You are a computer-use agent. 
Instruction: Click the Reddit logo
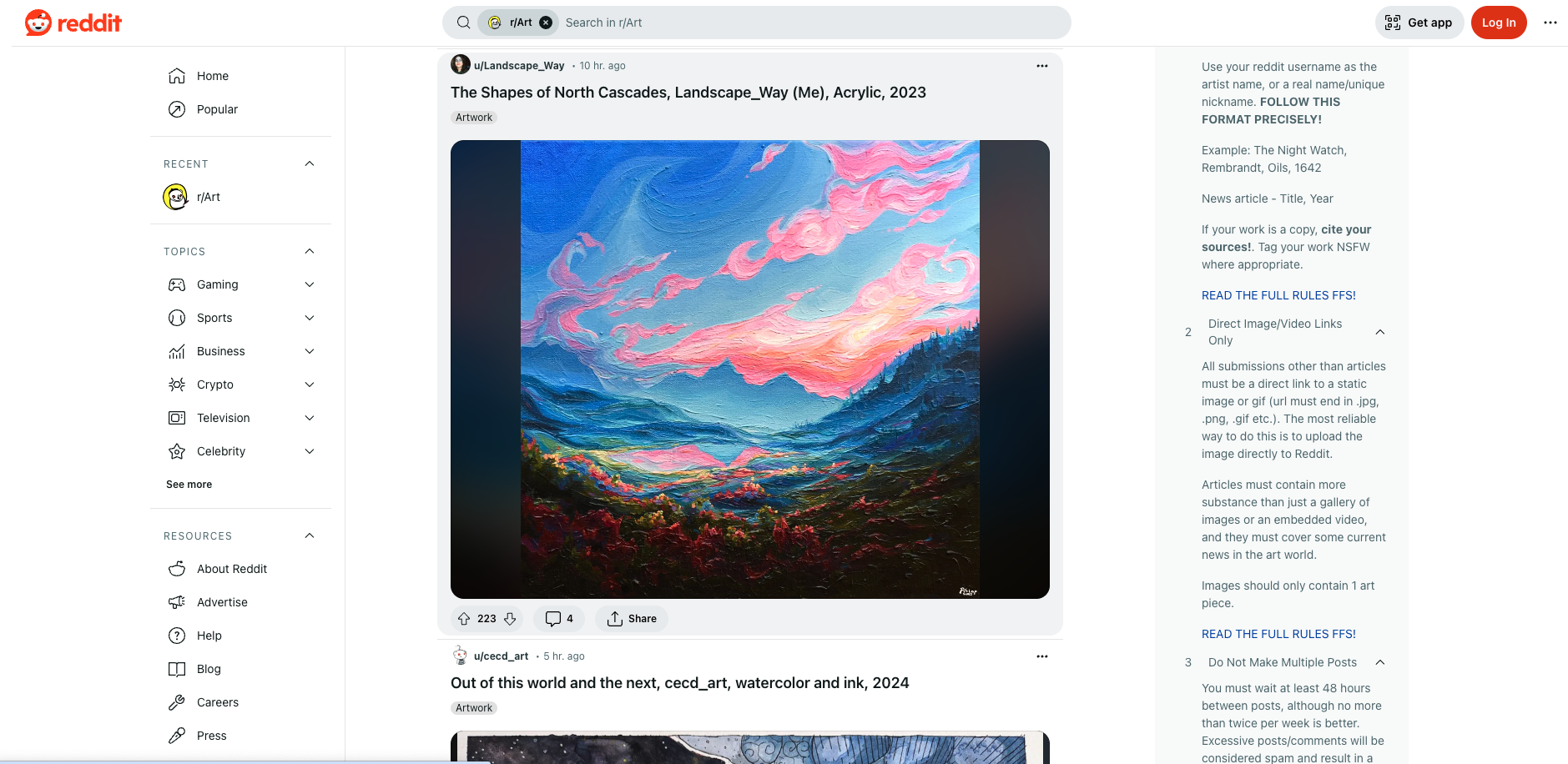[x=73, y=23]
